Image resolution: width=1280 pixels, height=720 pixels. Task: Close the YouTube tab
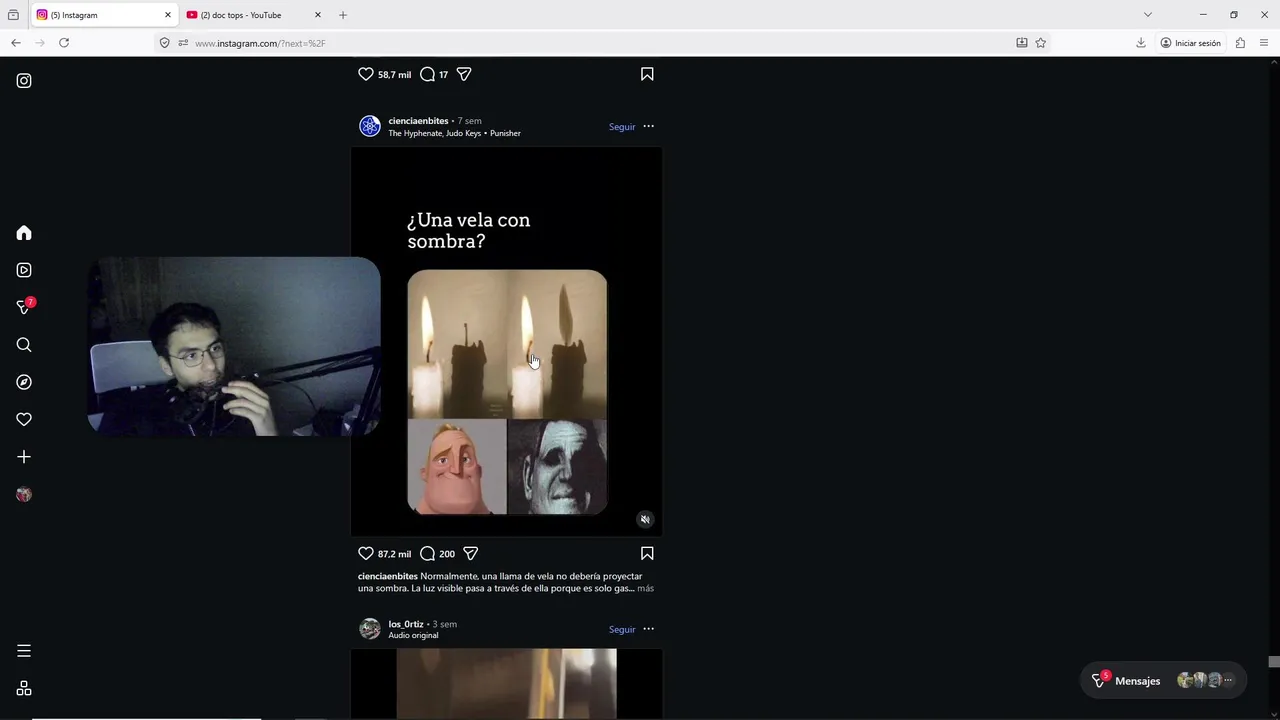pos(318,15)
